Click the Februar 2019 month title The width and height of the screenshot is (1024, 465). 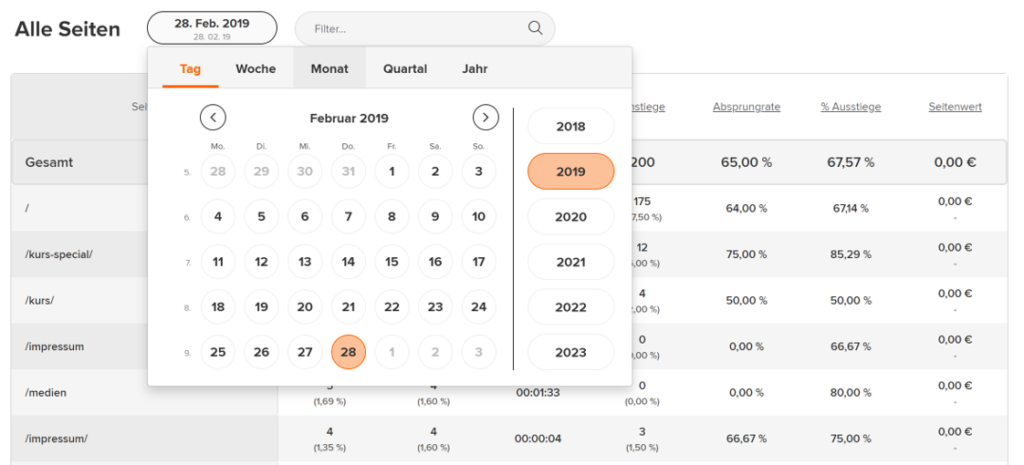point(349,118)
